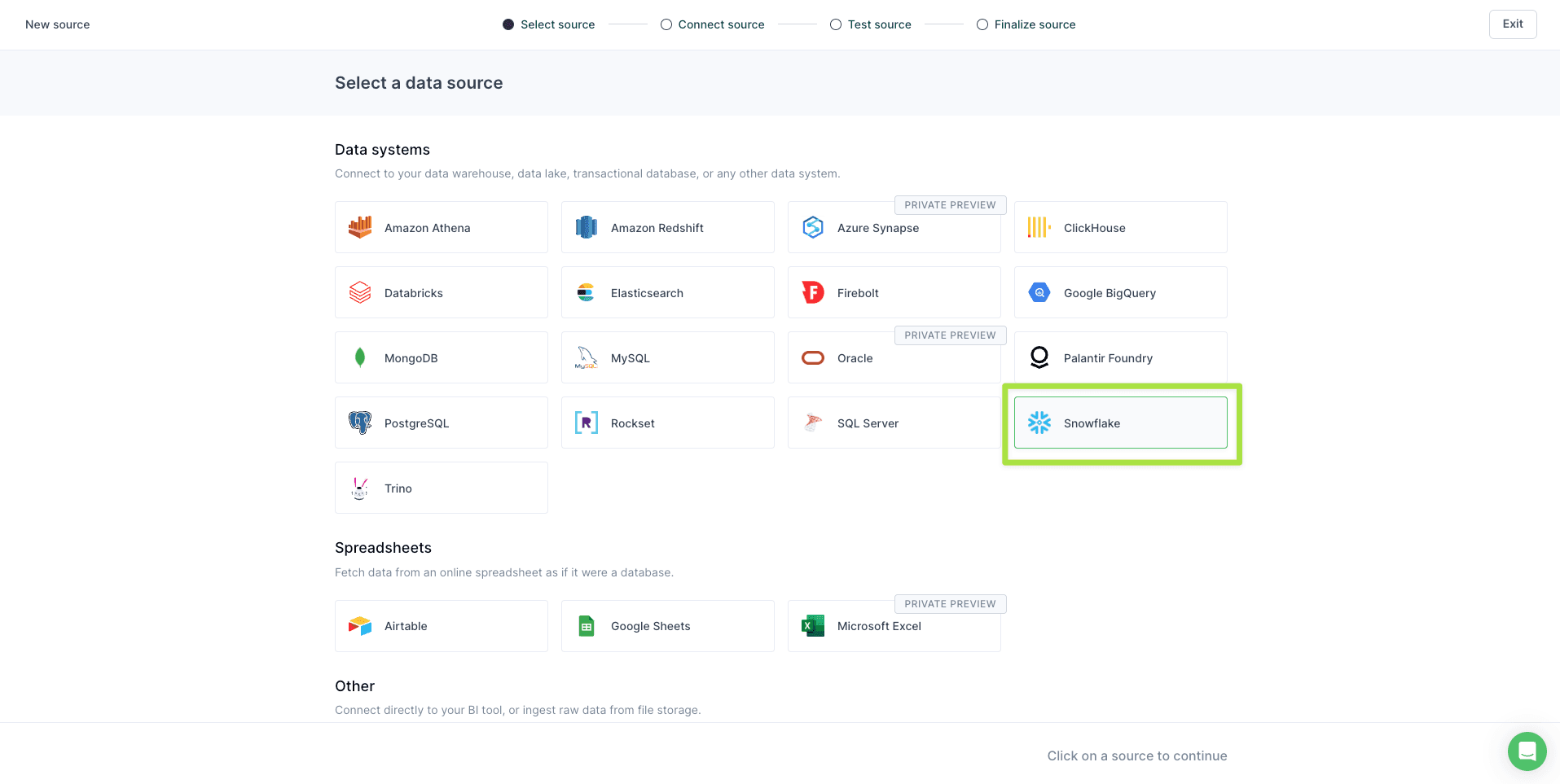Viewport: 1560px width, 784px height.
Task: Select the Finalize source step circle
Action: [982, 24]
